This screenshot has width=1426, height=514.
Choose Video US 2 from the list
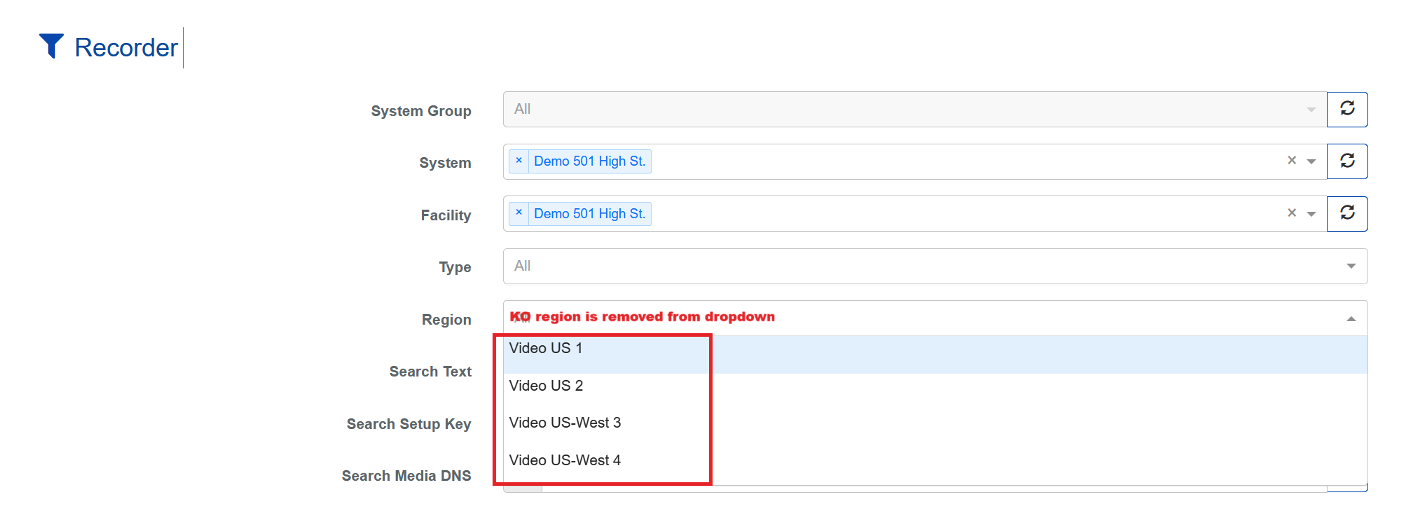(x=546, y=386)
